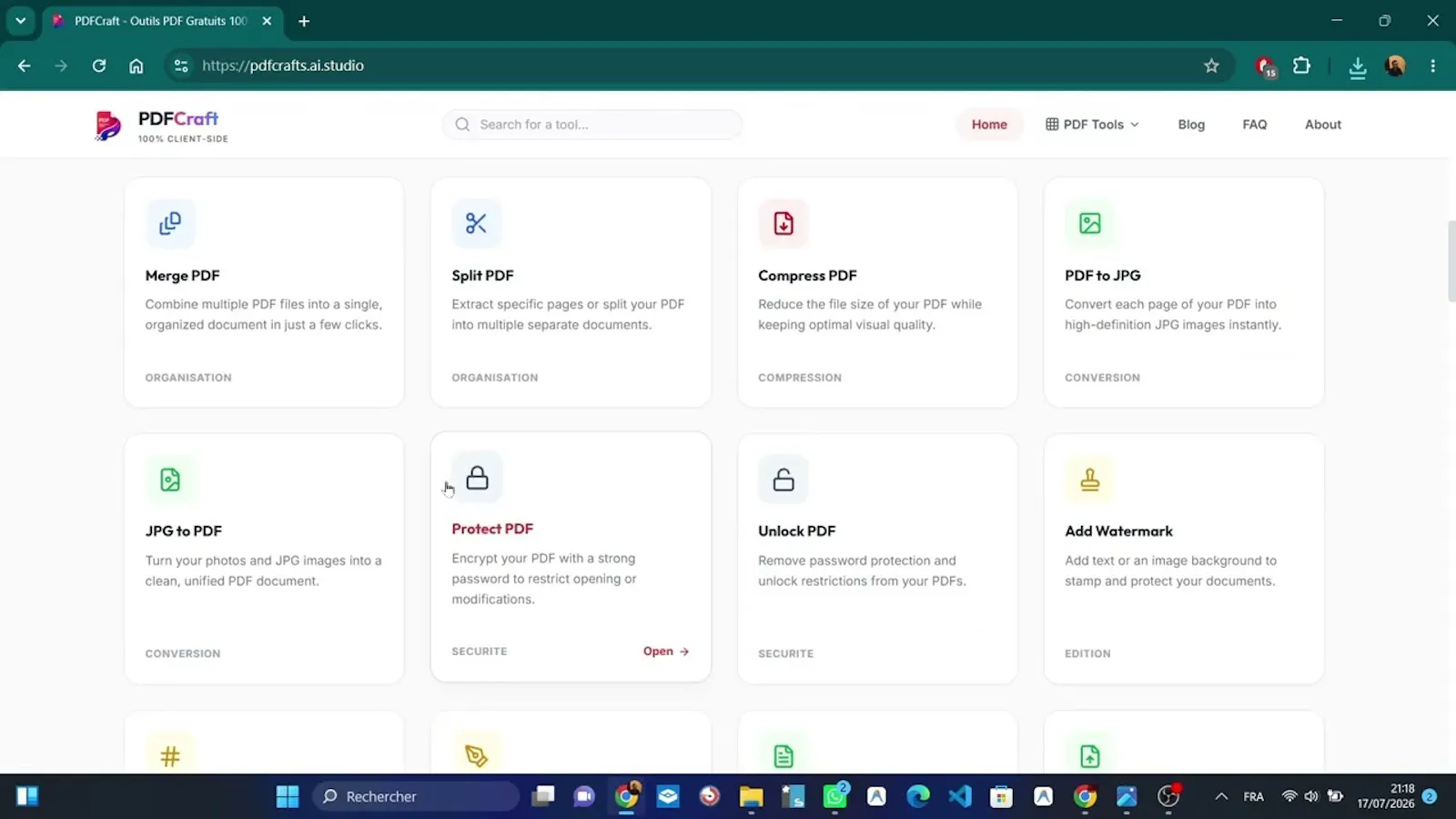This screenshot has width=1456, height=819.
Task: Open the Compress PDF title
Action: [x=807, y=276]
